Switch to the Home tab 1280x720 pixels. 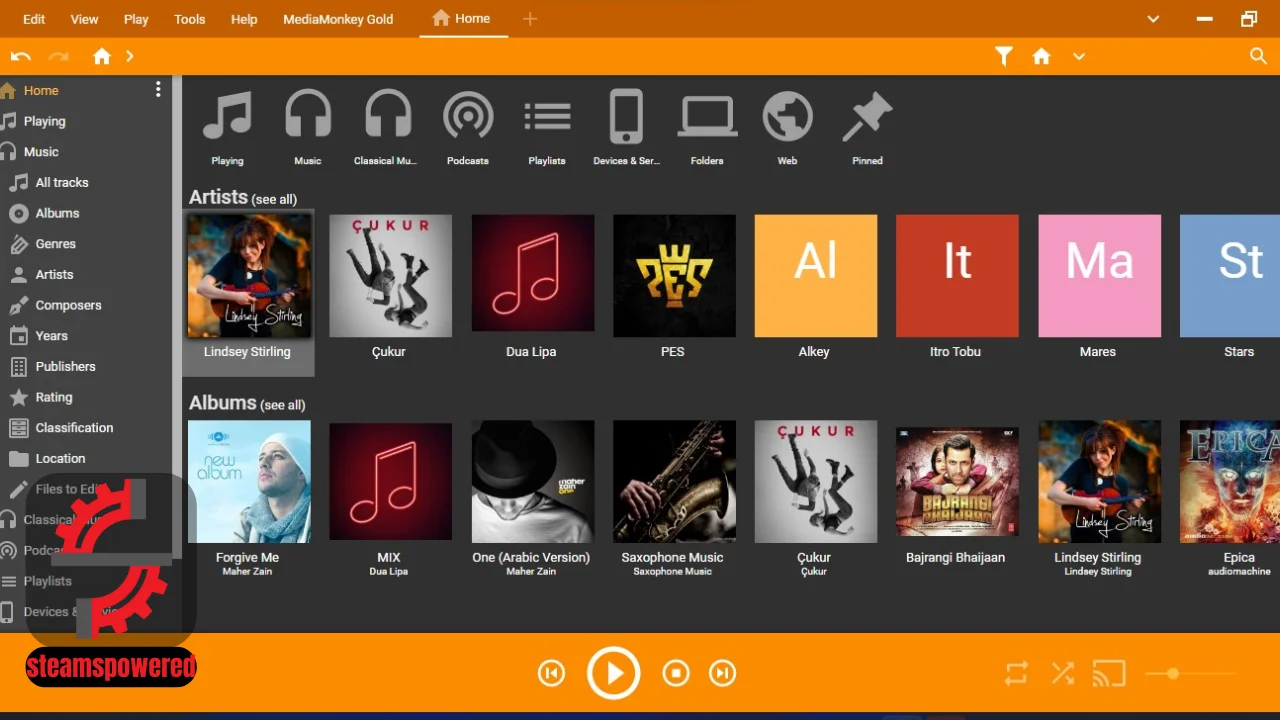click(463, 19)
